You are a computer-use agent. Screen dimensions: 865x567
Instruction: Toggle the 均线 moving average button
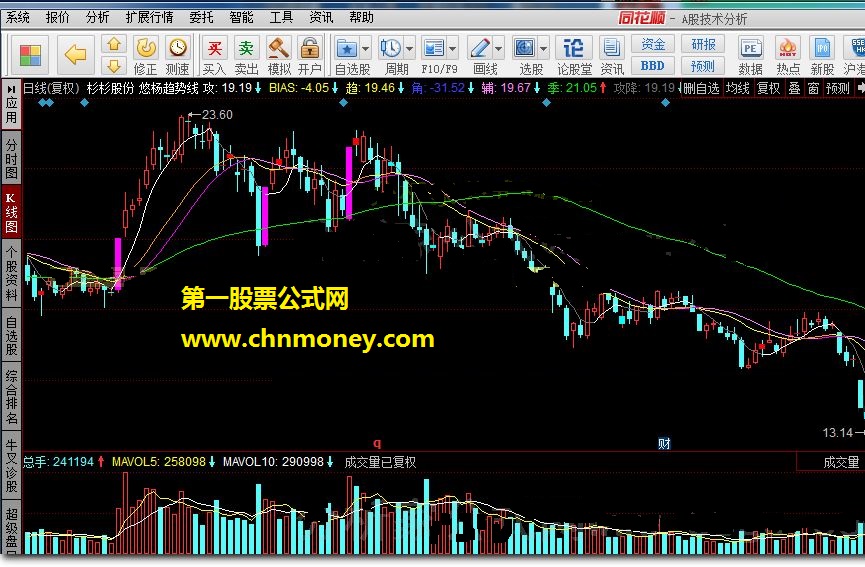click(738, 88)
